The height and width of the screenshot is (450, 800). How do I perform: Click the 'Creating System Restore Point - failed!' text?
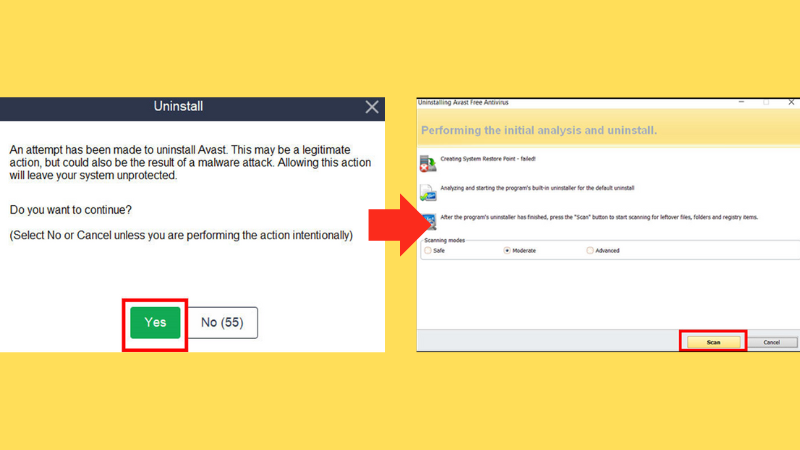click(488, 159)
